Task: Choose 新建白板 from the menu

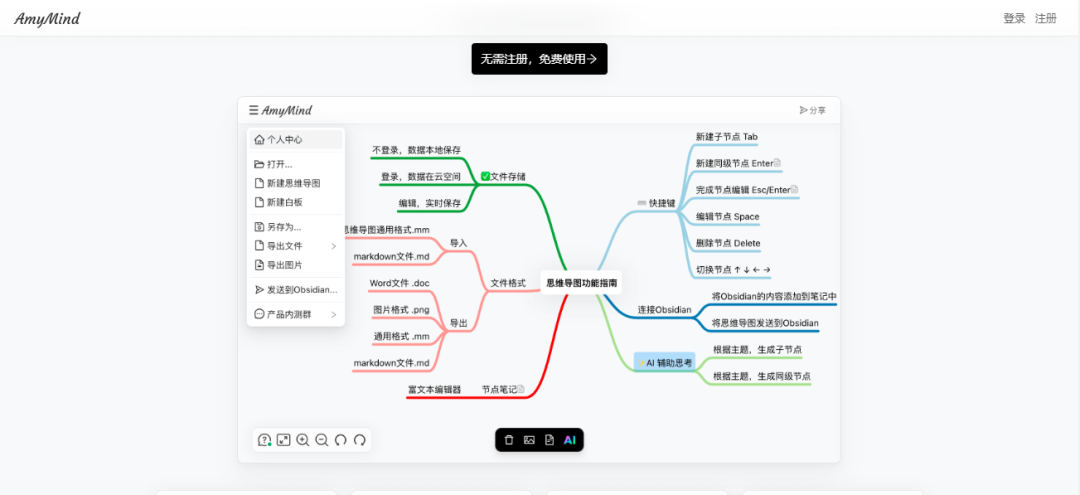Action: point(295,202)
